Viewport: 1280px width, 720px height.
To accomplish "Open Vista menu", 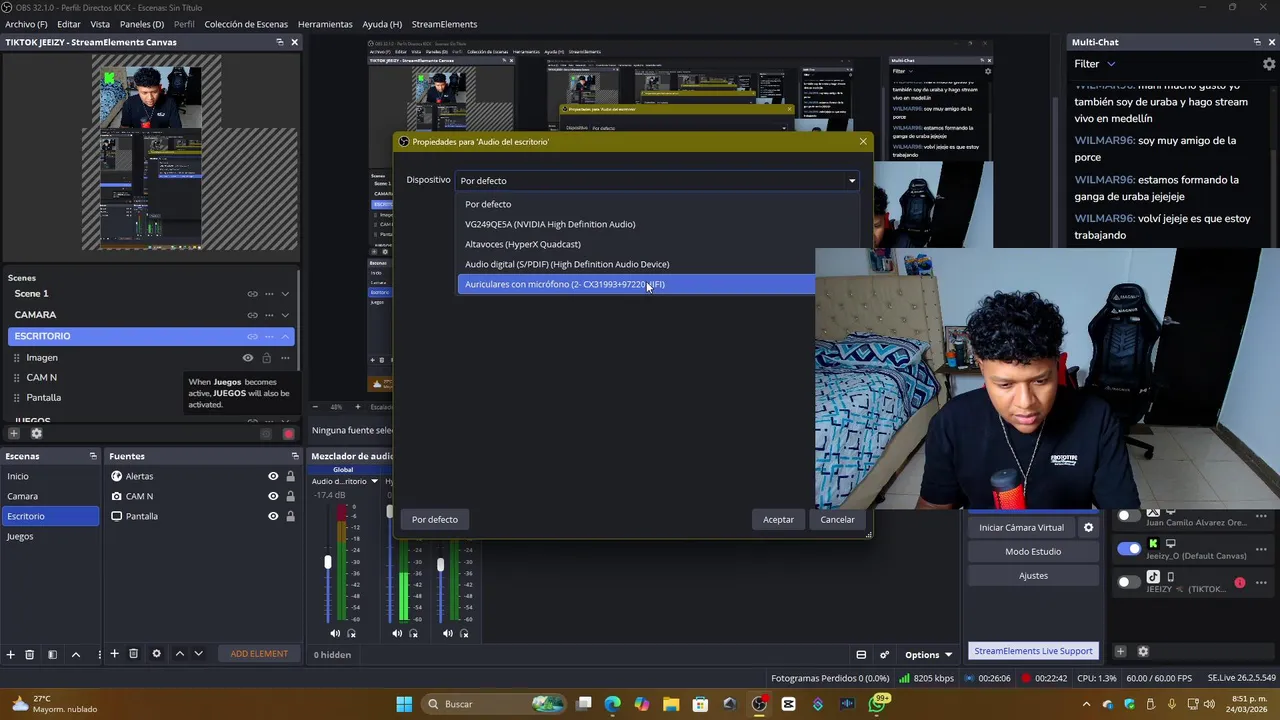I will (100, 24).
